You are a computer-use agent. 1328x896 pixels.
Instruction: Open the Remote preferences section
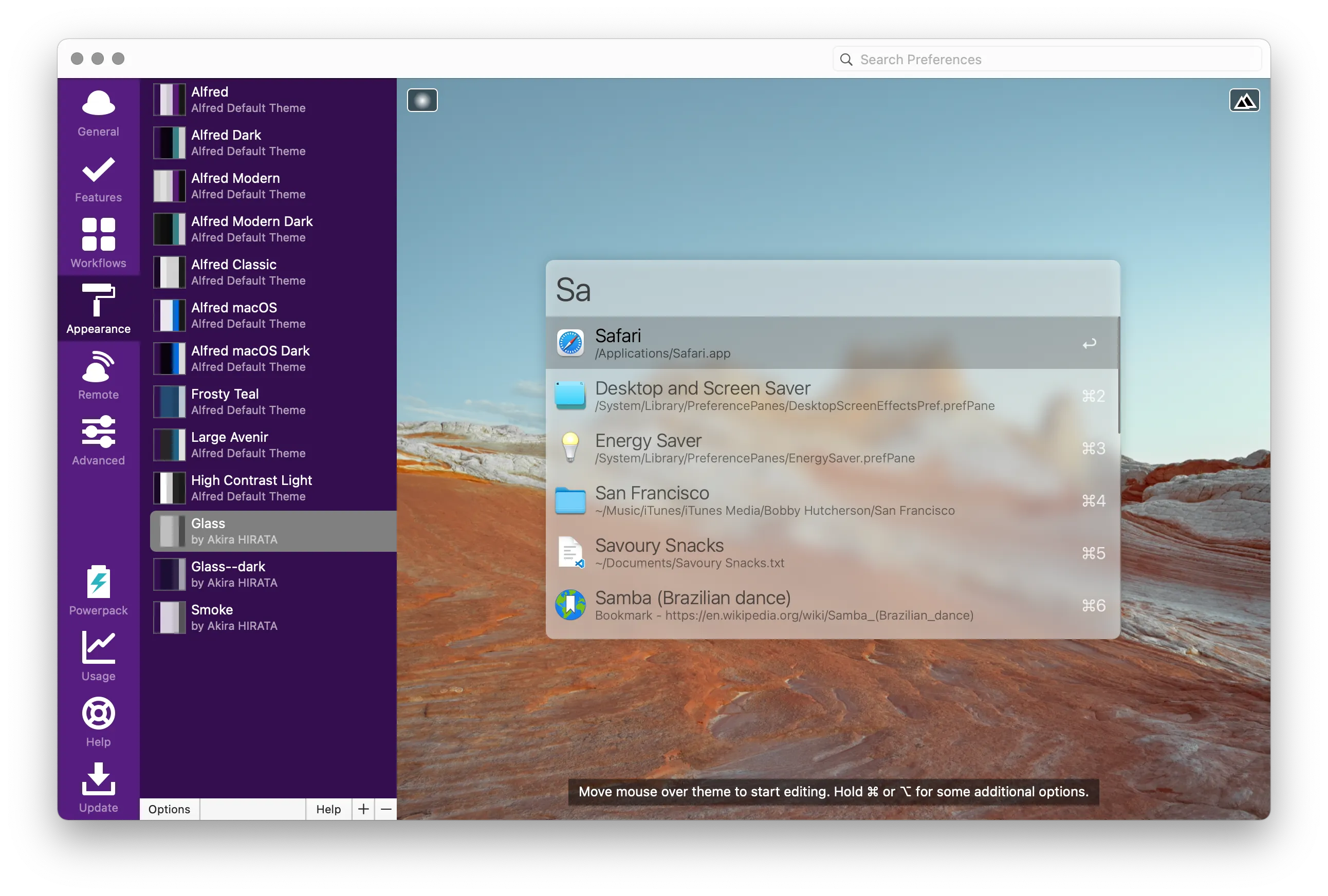pyautogui.click(x=98, y=375)
